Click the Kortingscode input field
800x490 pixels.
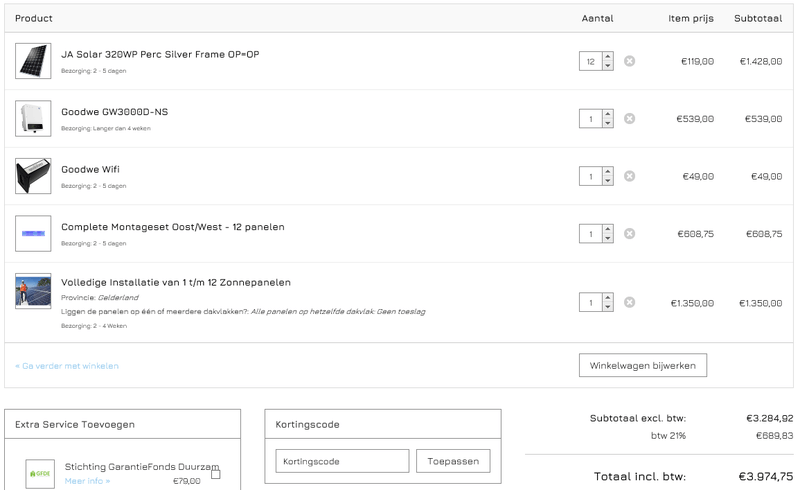[x=342, y=461]
